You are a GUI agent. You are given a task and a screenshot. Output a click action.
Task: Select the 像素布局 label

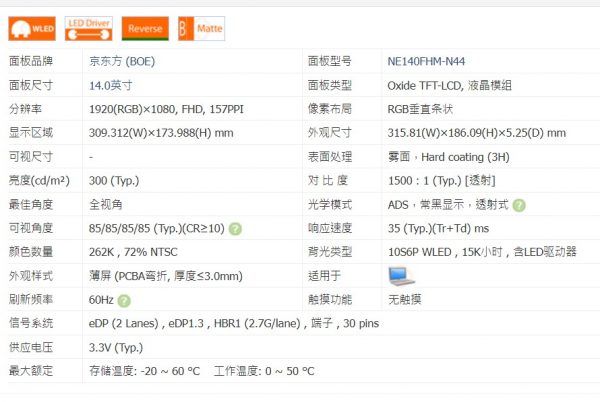[x=329, y=109]
